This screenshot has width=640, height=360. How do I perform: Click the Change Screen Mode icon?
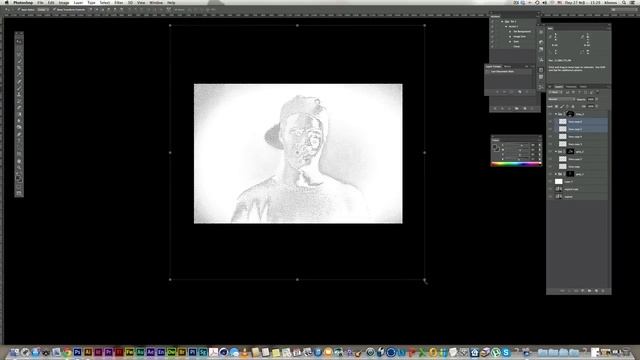pos(19,193)
